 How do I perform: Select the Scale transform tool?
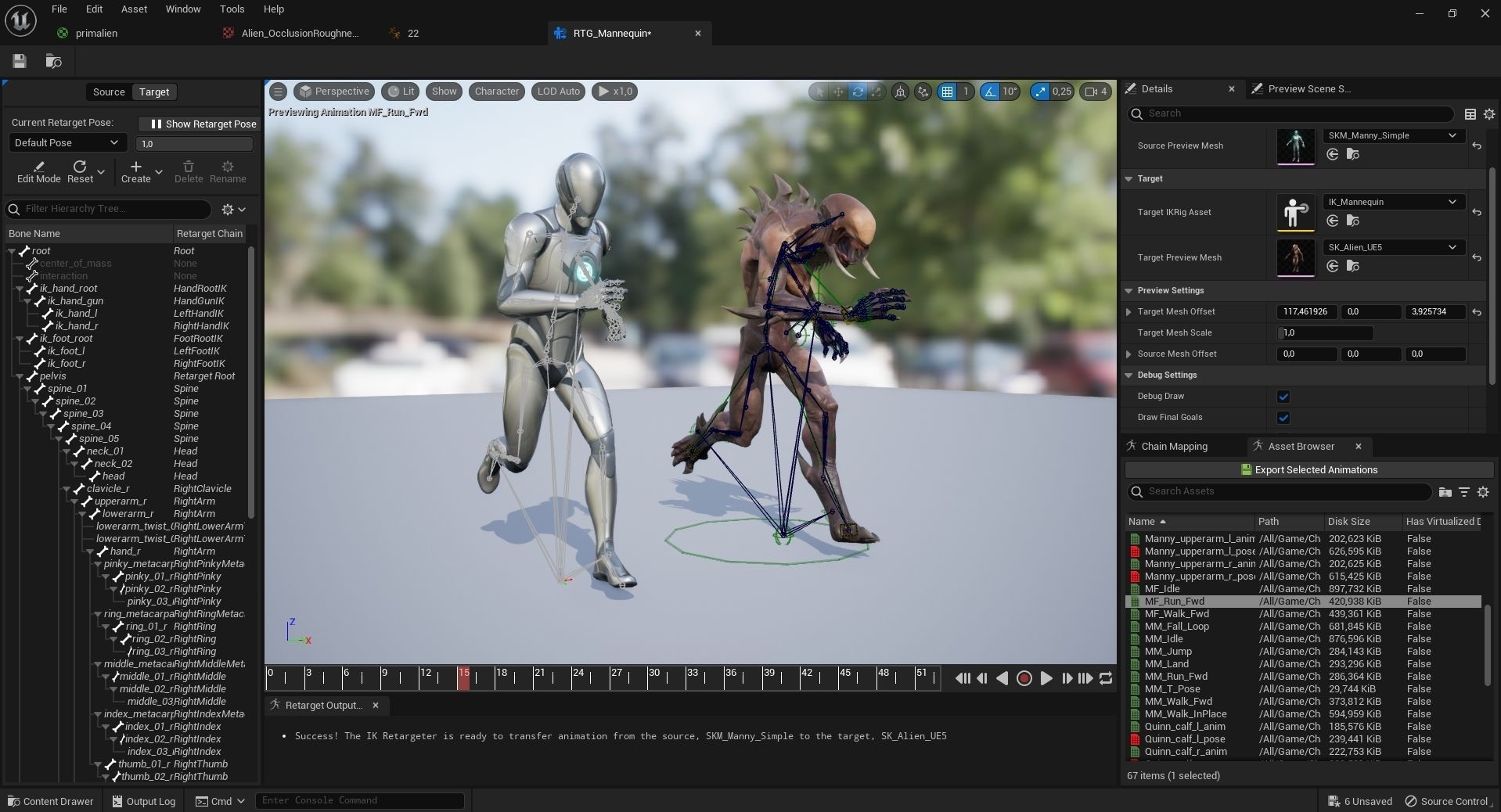(876, 92)
